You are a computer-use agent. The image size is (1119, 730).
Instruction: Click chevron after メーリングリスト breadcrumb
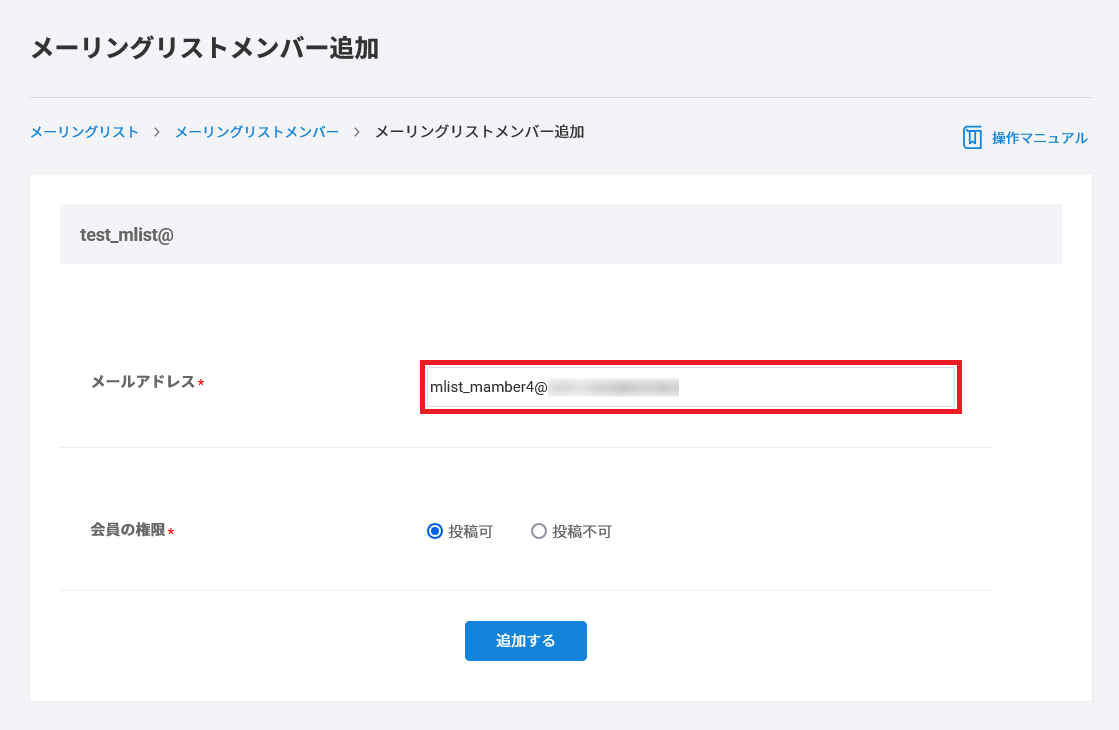(157, 132)
